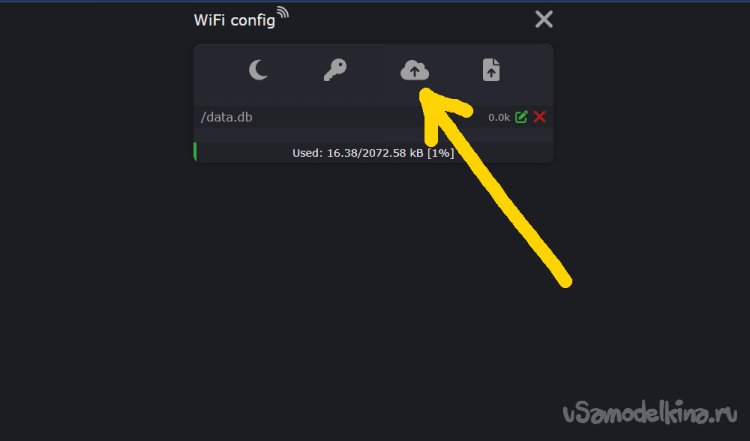Open the key credentials icon
Screen dimensions: 750x441
pyautogui.click(x=335, y=70)
